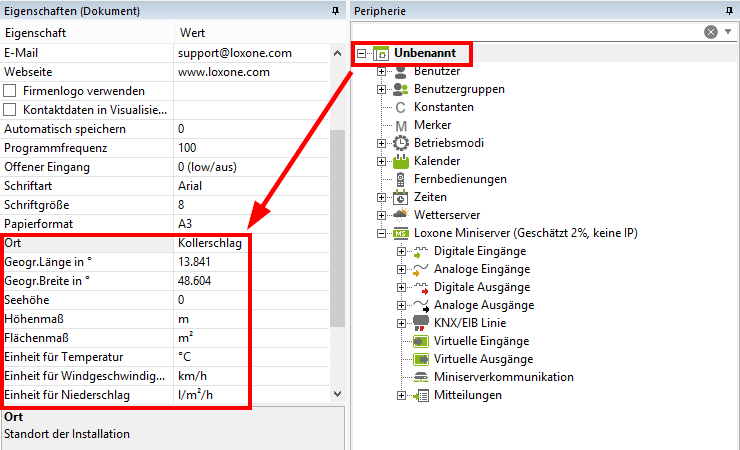Click the Wetterserver weather icon

pos(401,215)
